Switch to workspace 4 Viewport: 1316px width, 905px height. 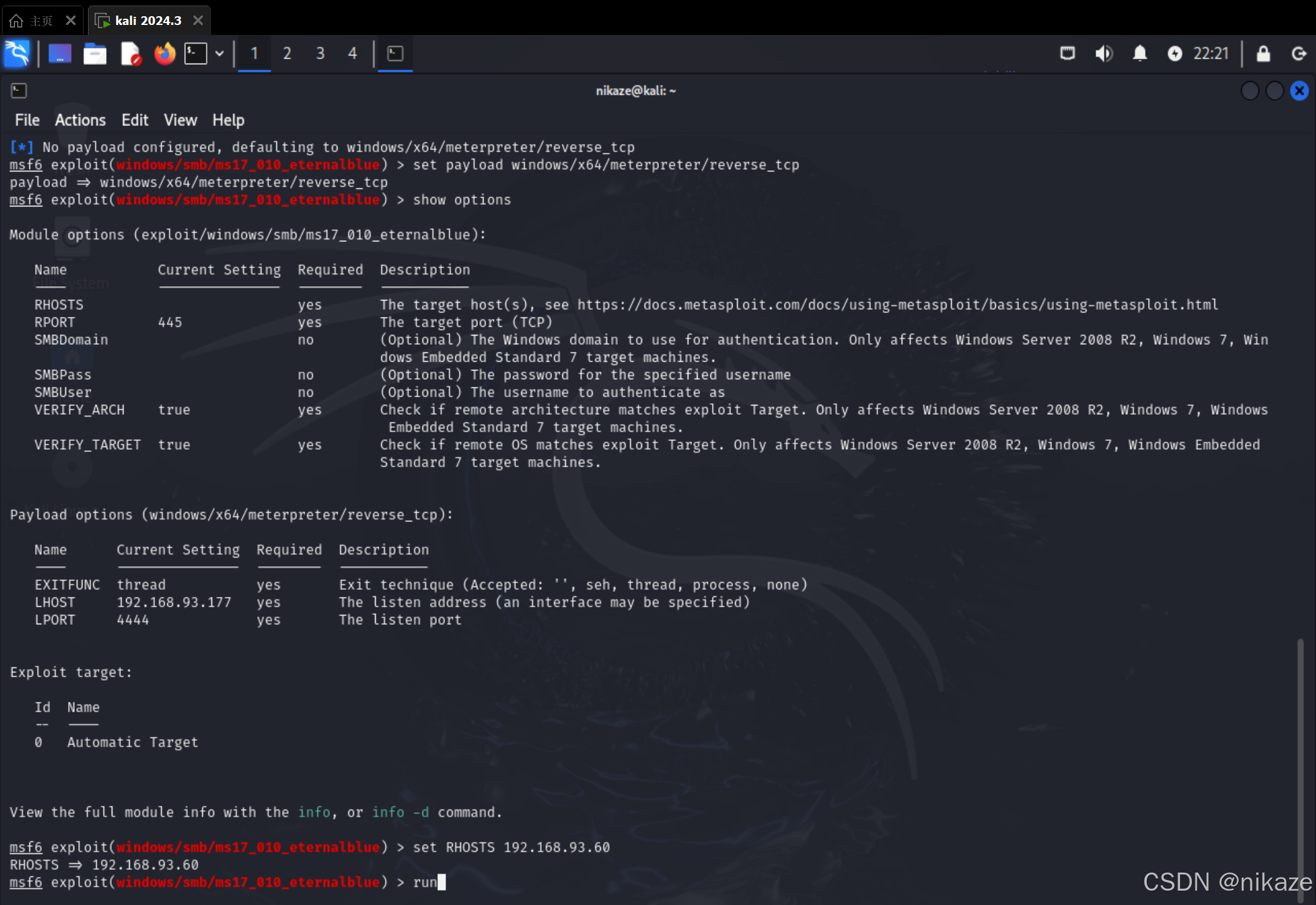click(353, 54)
